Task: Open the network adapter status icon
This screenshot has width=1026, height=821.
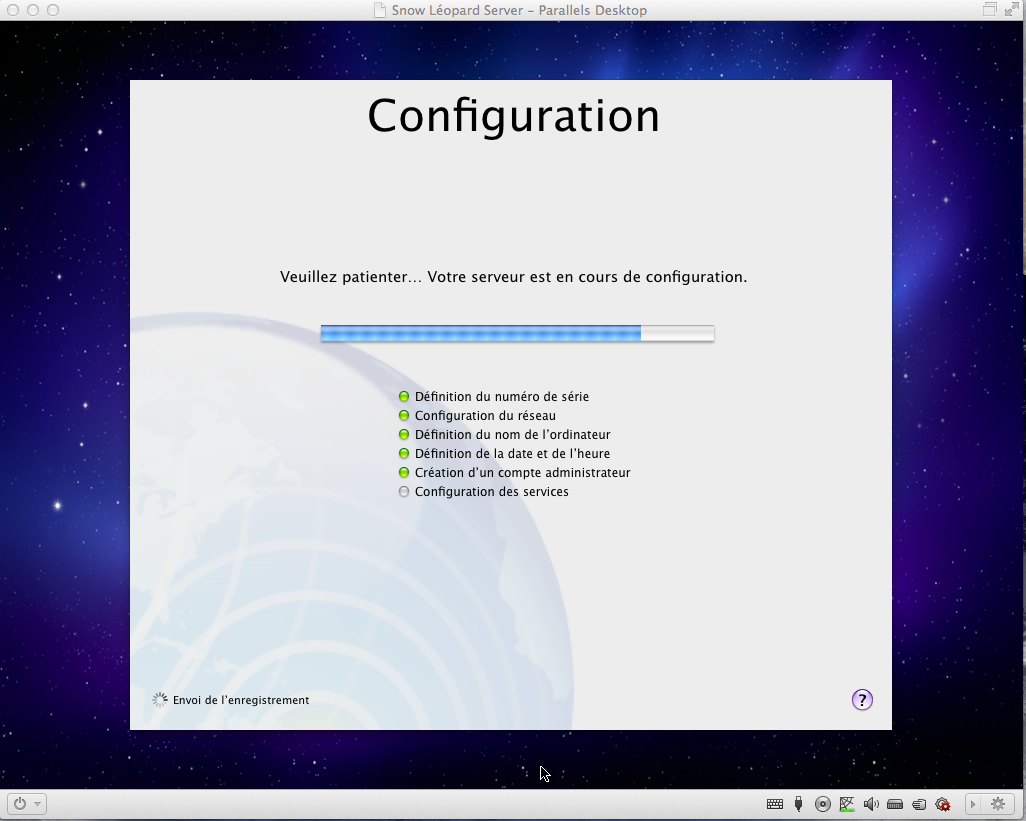Action: click(x=847, y=804)
